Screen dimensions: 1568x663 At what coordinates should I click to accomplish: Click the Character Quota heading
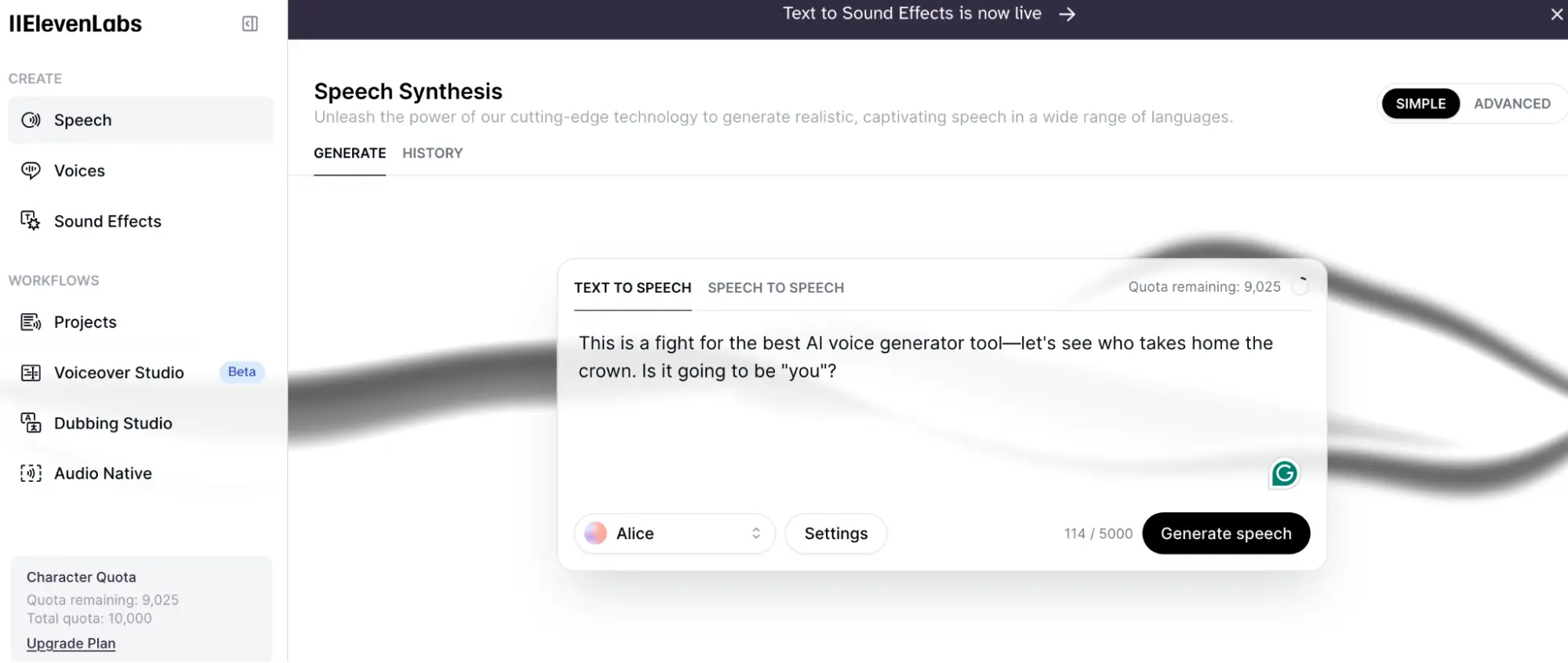82,577
